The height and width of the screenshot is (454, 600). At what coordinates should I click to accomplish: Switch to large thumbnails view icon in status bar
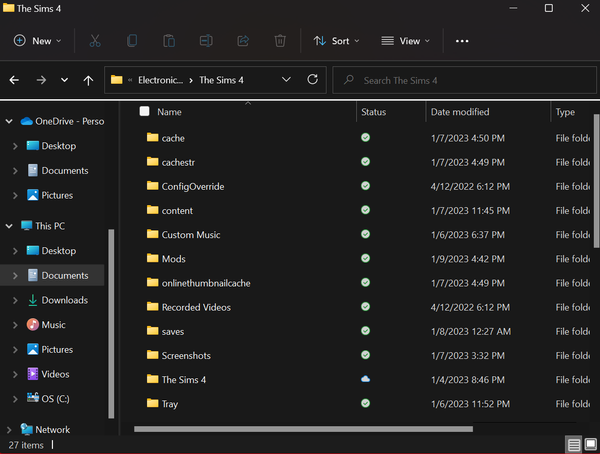591,444
